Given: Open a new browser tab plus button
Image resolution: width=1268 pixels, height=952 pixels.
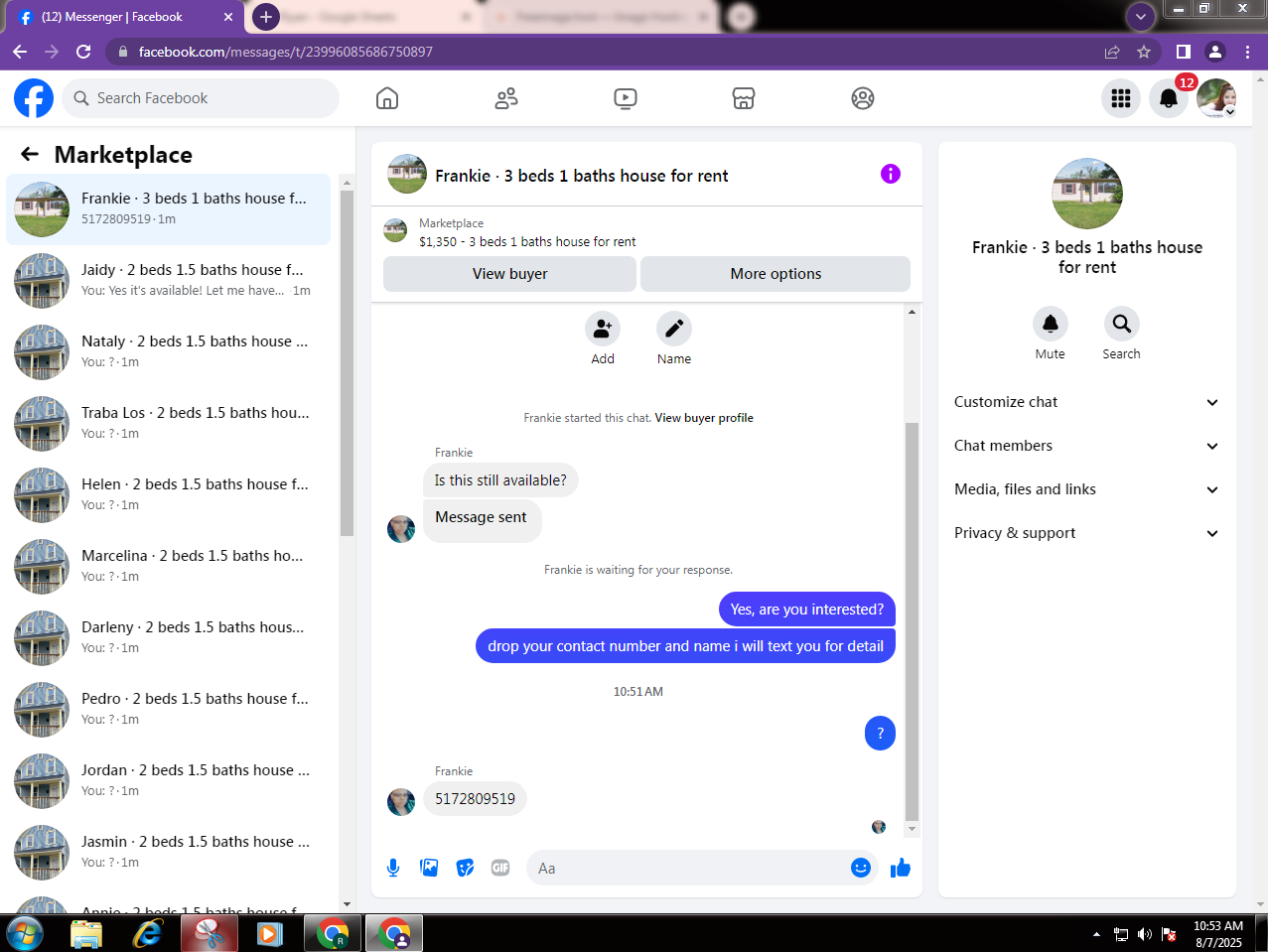Looking at the screenshot, I should pos(265,17).
